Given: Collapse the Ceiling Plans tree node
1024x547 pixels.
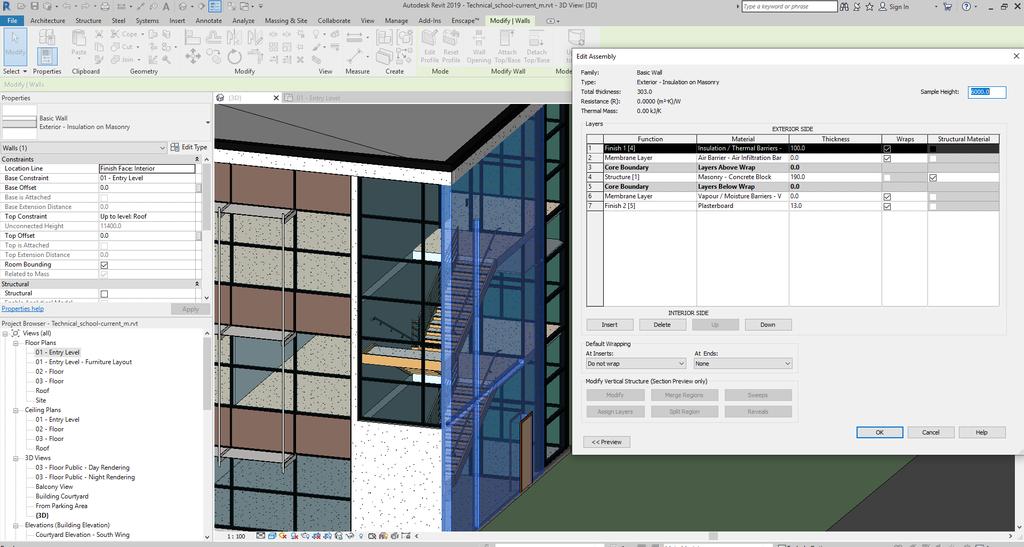Looking at the screenshot, I should click(x=16, y=410).
